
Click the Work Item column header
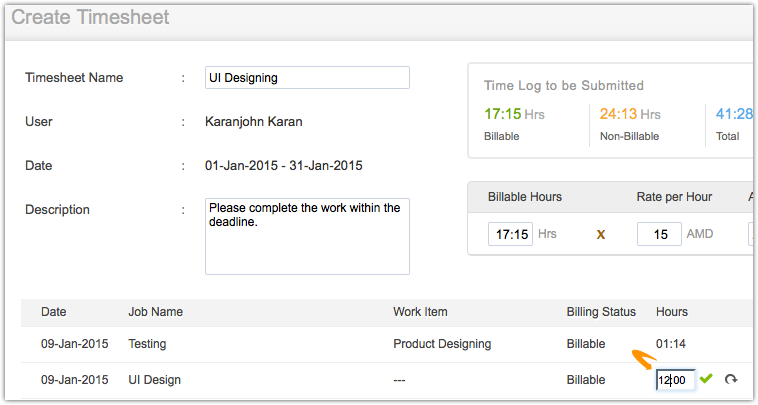(420, 312)
